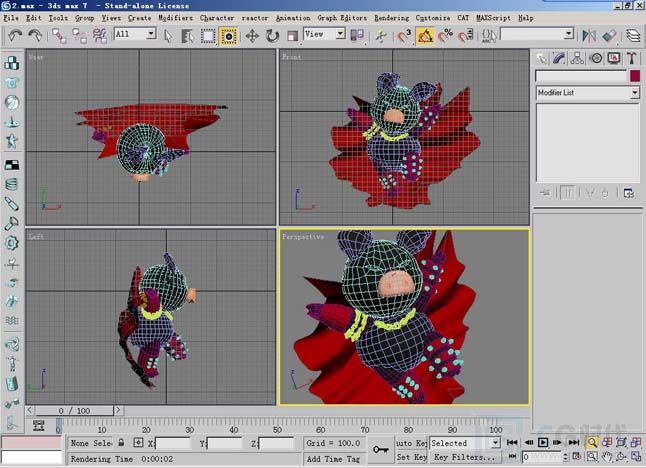Click the Zoom viewport navigation icon
The height and width of the screenshot is (468, 646).
tap(592, 442)
